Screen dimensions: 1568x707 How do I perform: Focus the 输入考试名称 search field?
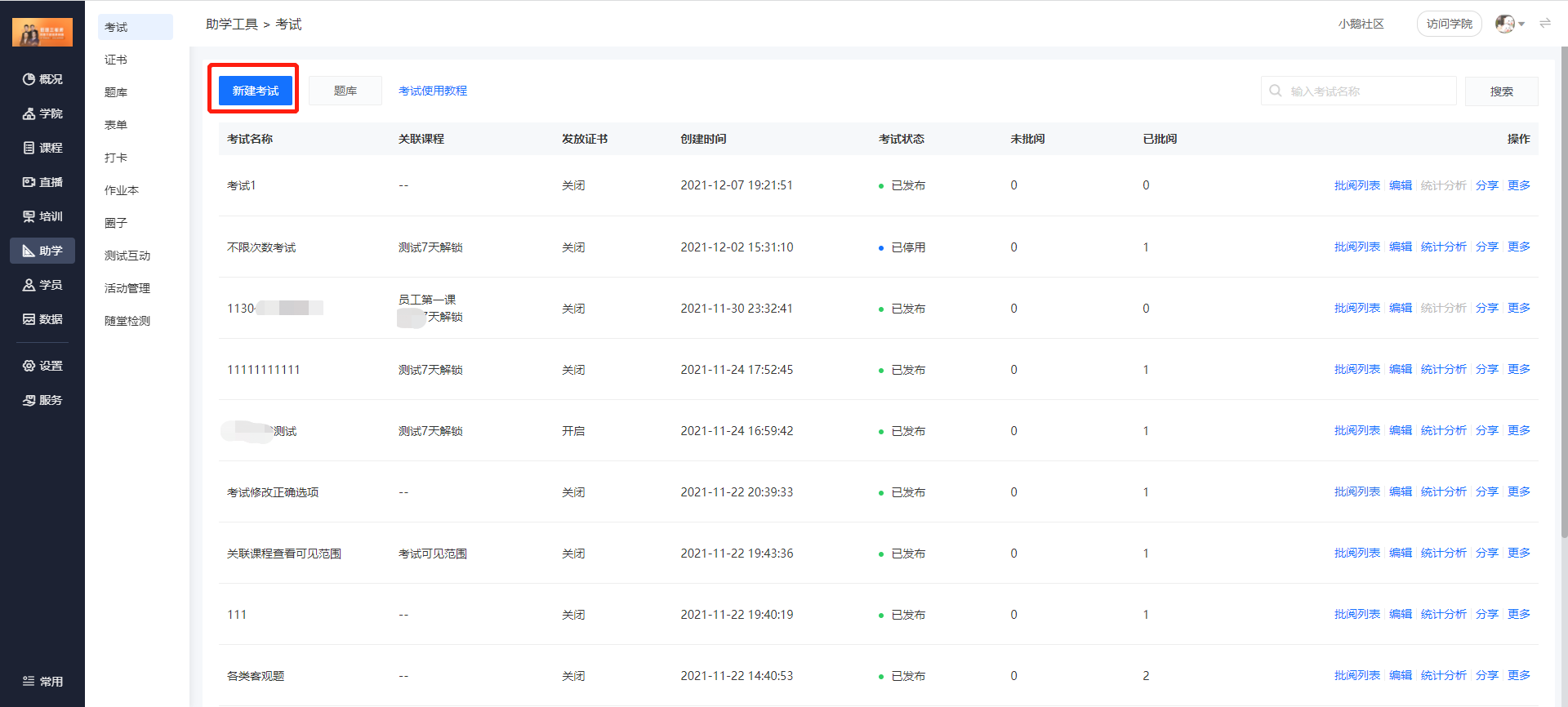tap(1359, 91)
